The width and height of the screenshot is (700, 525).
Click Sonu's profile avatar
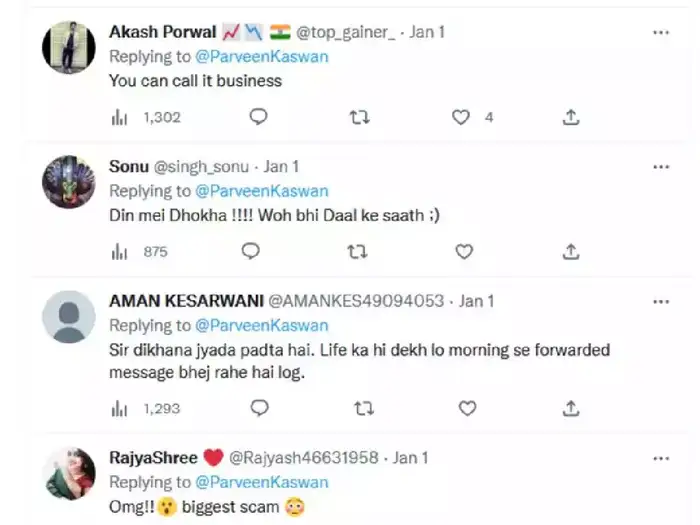[69, 182]
